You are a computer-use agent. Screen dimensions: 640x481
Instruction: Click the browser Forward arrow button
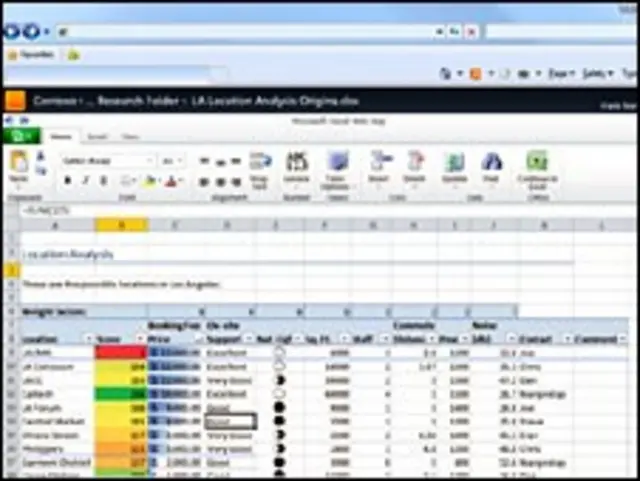click(31, 31)
